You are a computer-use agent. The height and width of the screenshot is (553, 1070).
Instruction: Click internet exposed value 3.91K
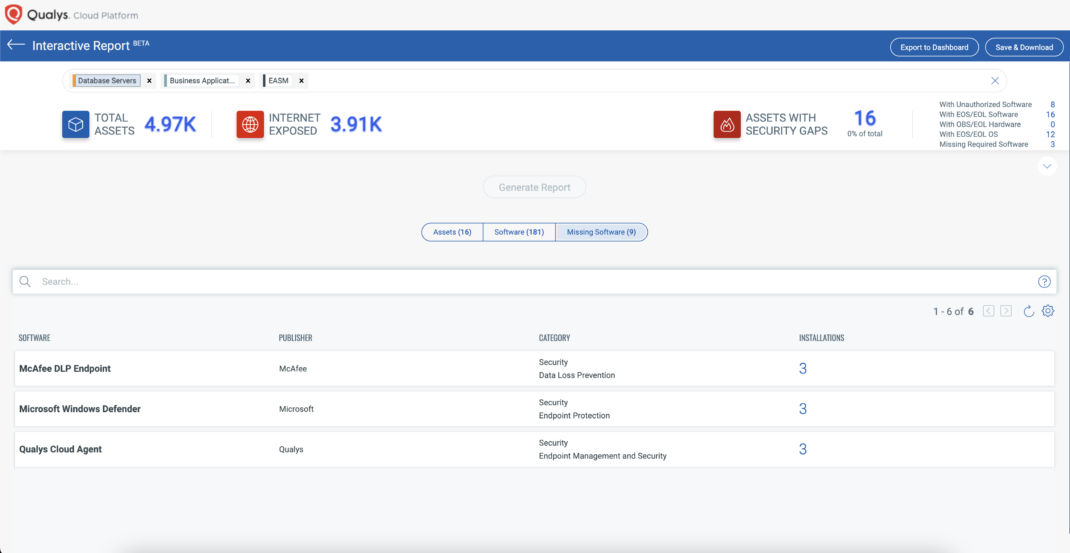356,124
